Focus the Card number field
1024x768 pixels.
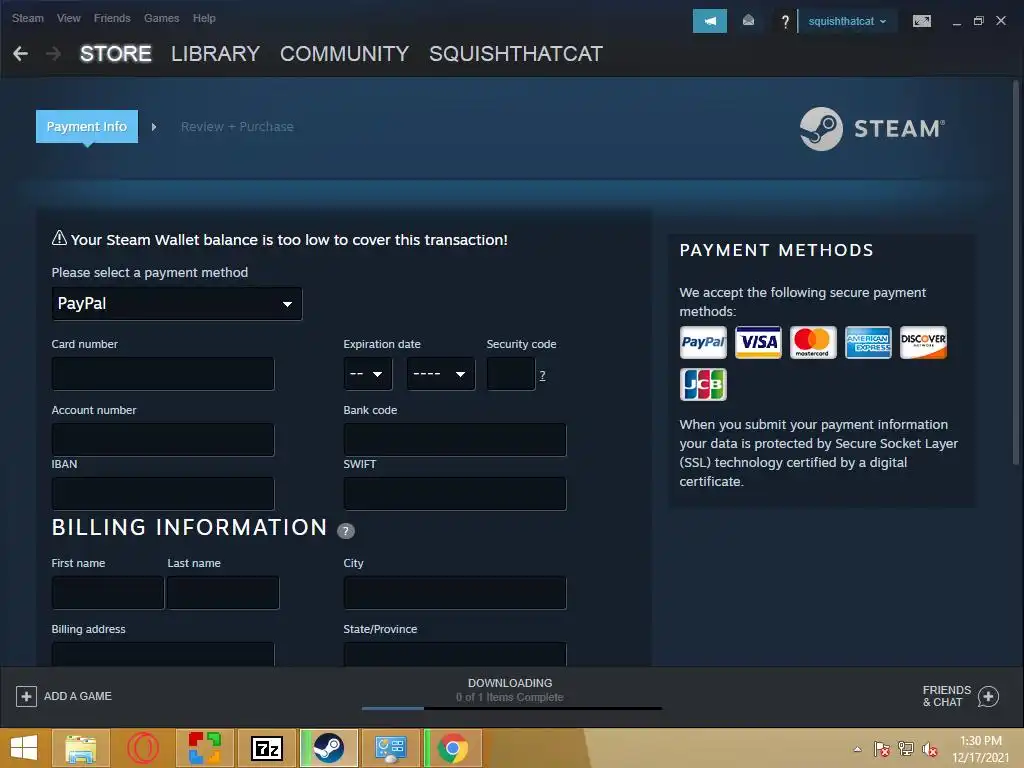pos(163,374)
